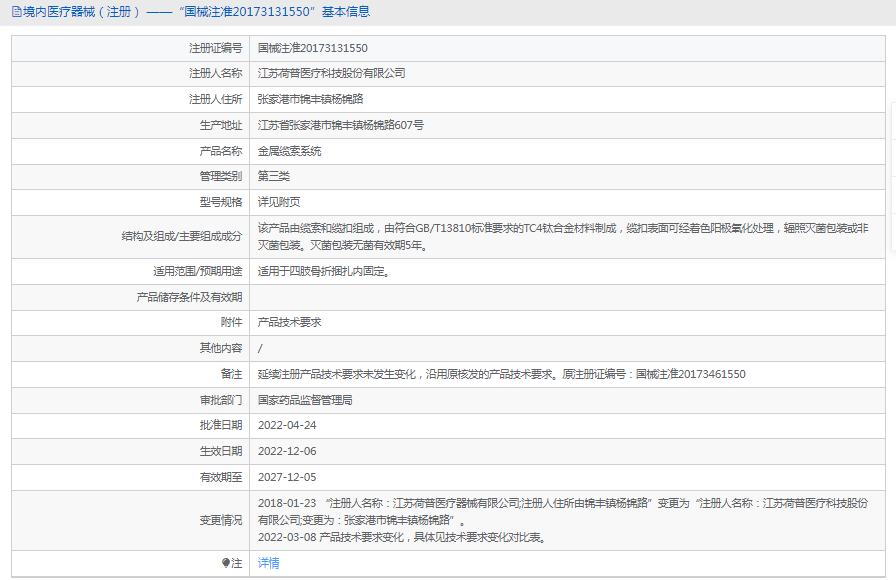Click attachment value 产品技术要求
The height and width of the screenshot is (580, 896).
pyautogui.click(x=289, y=322)
